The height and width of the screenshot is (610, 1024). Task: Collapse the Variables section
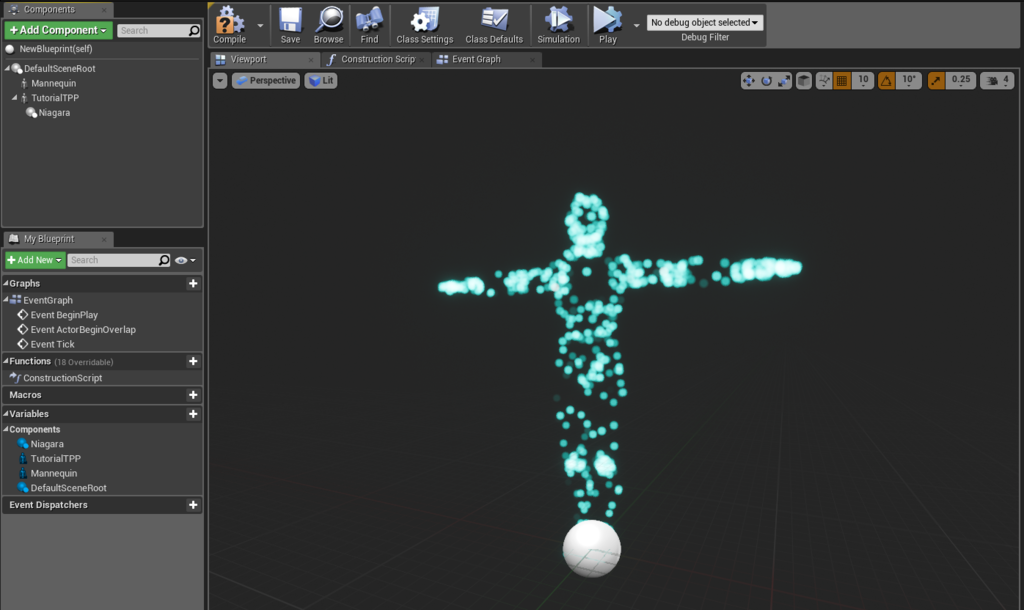[x=6, y=413]
